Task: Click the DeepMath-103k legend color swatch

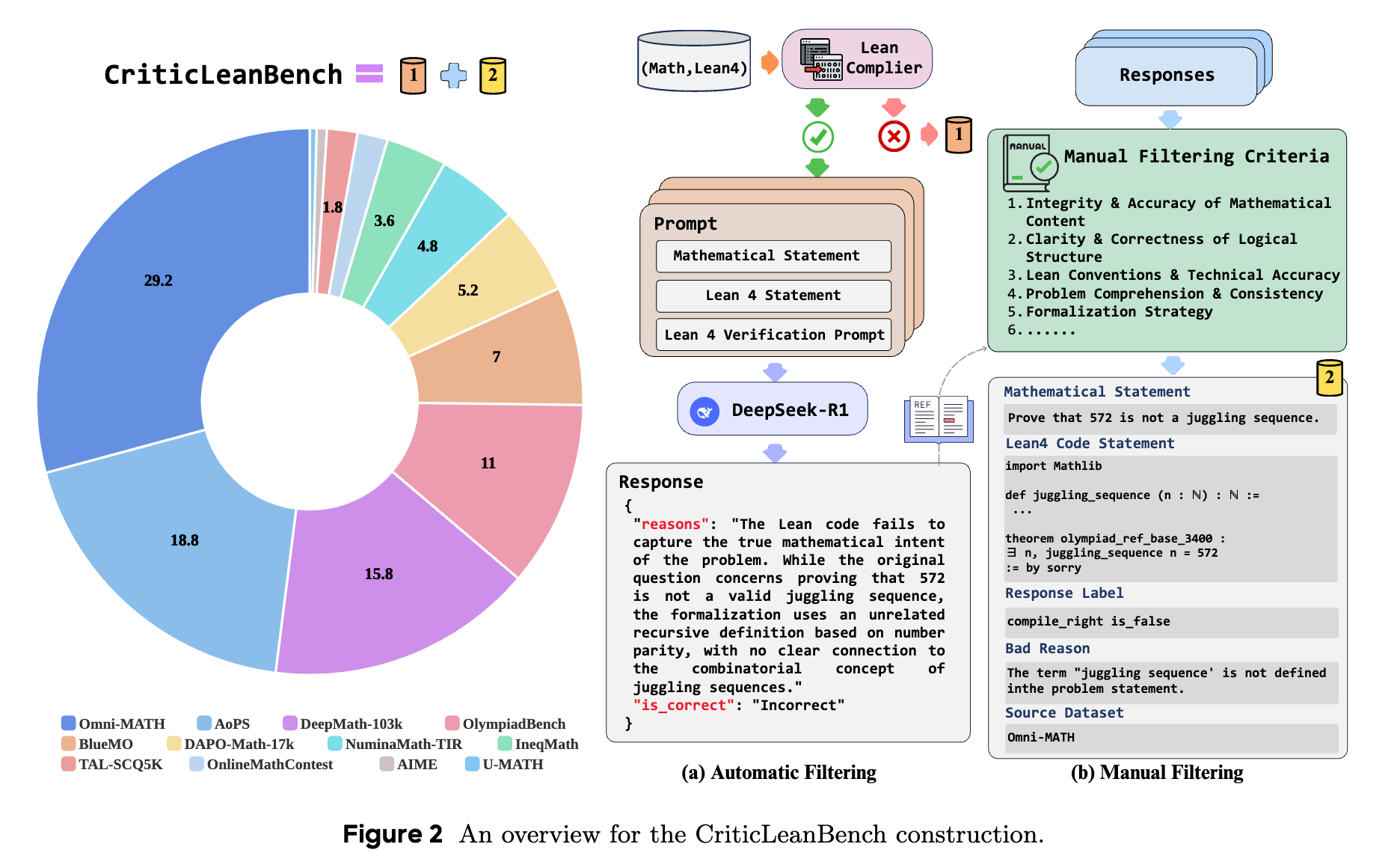Action: (x=289, y=724)
